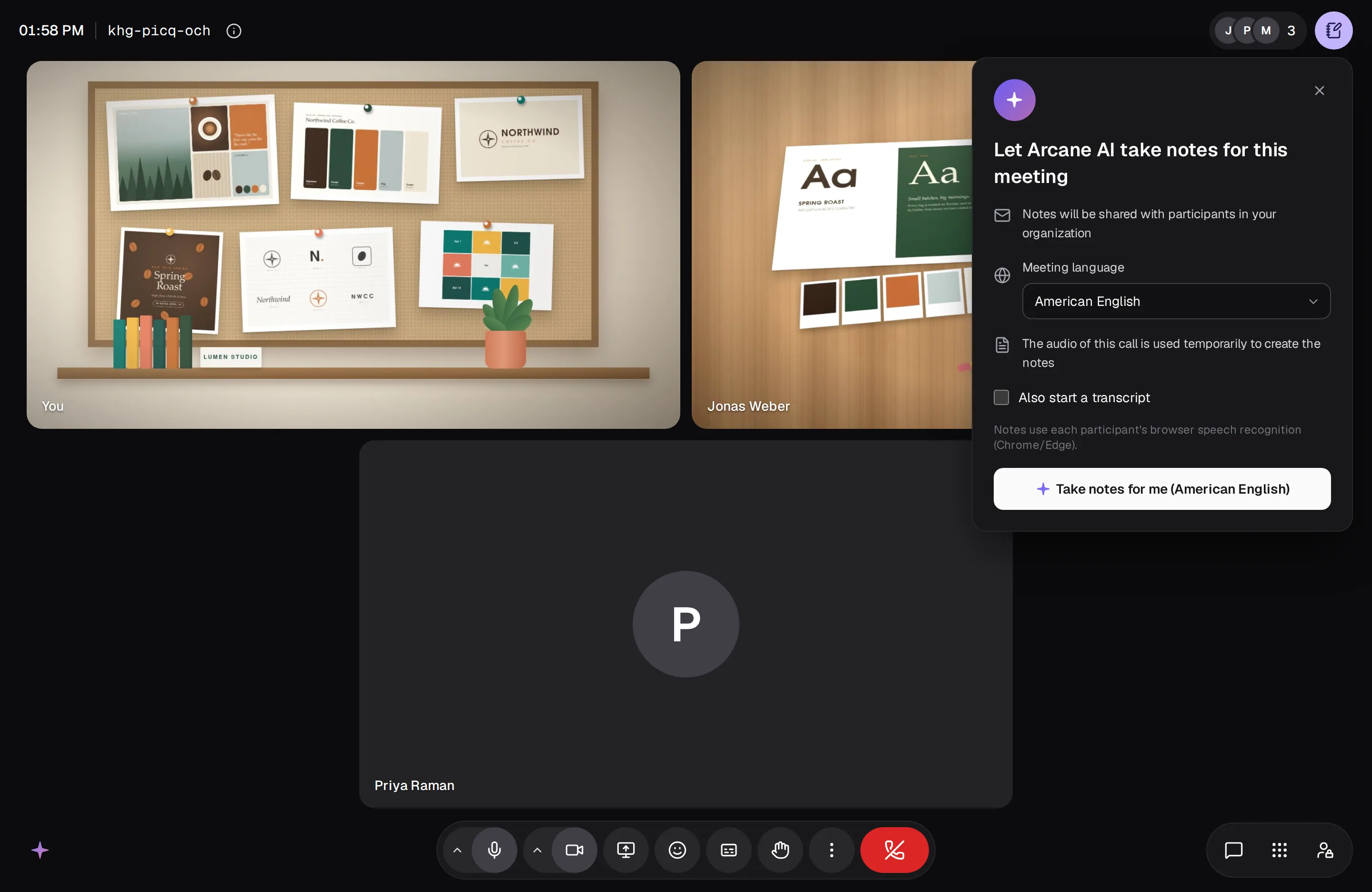Raise your hand
1372x892 pixels.
pos(780,850)
